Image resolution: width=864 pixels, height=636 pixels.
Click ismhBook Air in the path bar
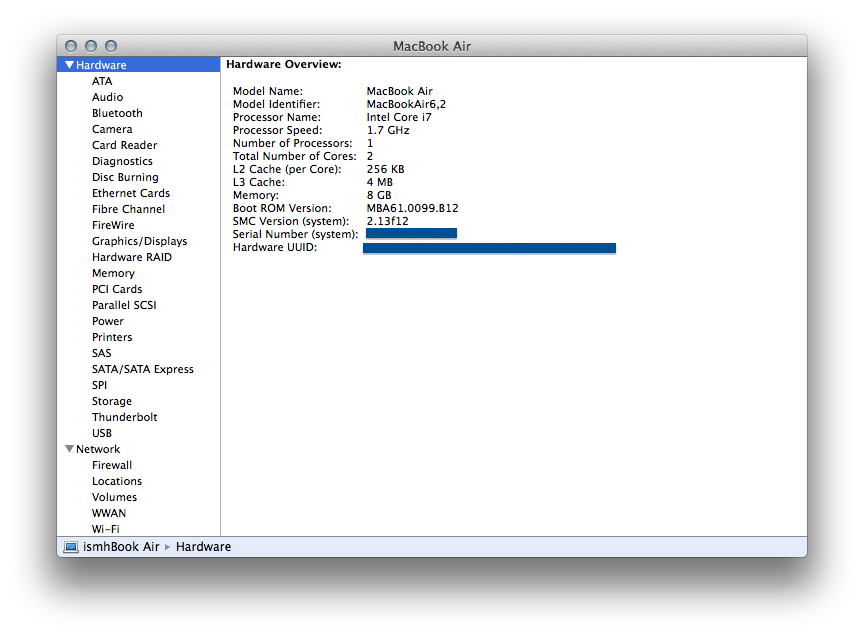pos(121,547)
